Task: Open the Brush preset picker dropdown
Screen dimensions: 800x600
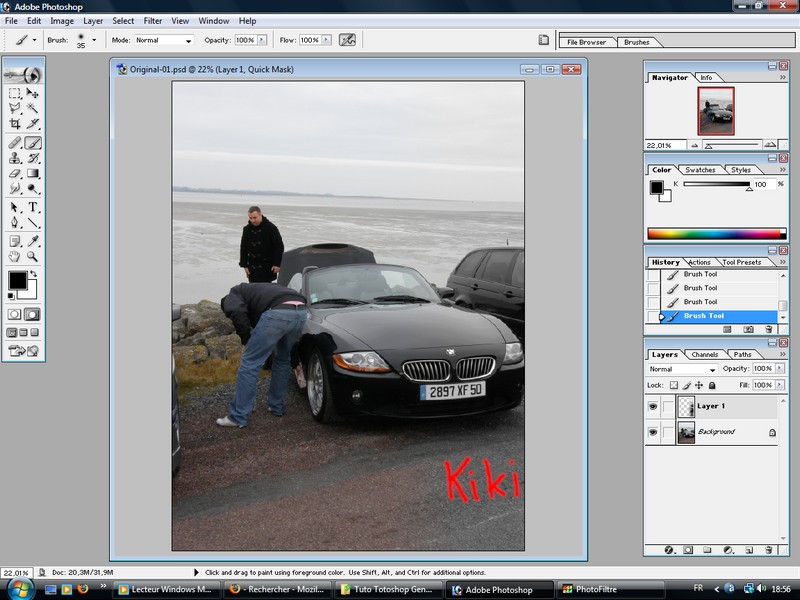Action: coord(94,40)
